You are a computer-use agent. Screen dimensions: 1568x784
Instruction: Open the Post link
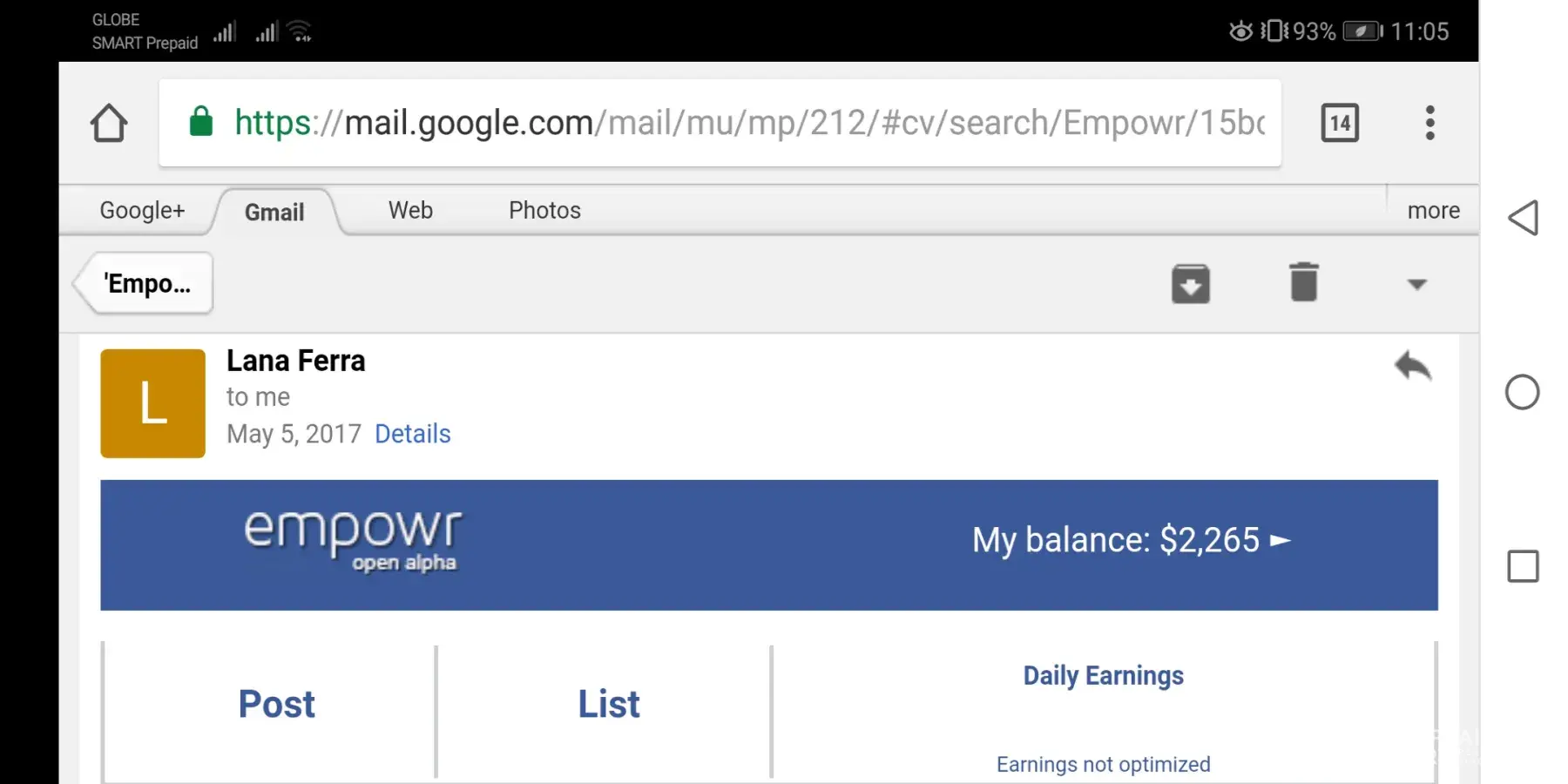pos(277,704)
